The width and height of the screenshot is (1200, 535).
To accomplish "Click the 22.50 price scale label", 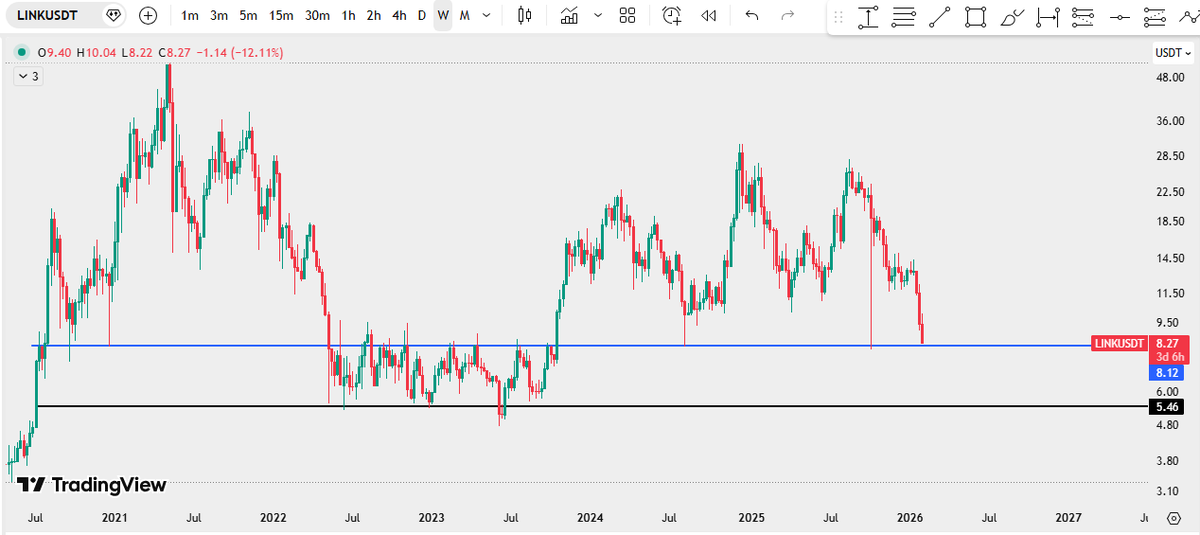I will pyautogui.click(x=1170, y=192).
